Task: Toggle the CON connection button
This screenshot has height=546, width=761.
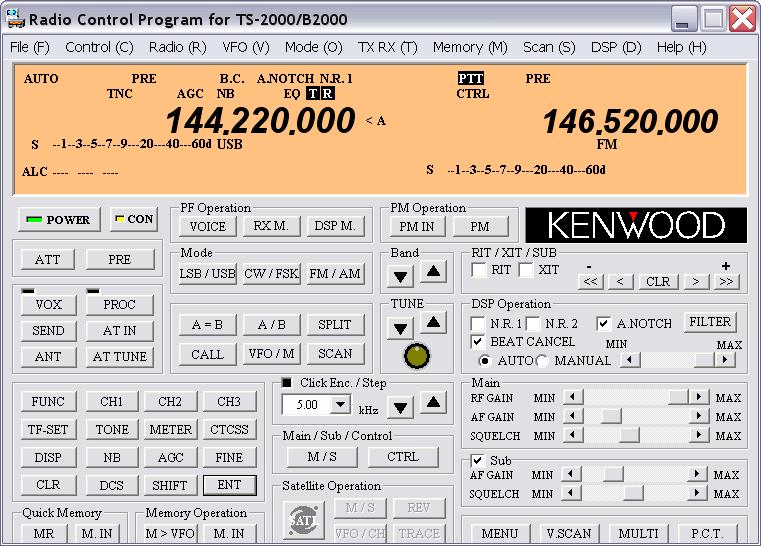Action: point(134,219)
